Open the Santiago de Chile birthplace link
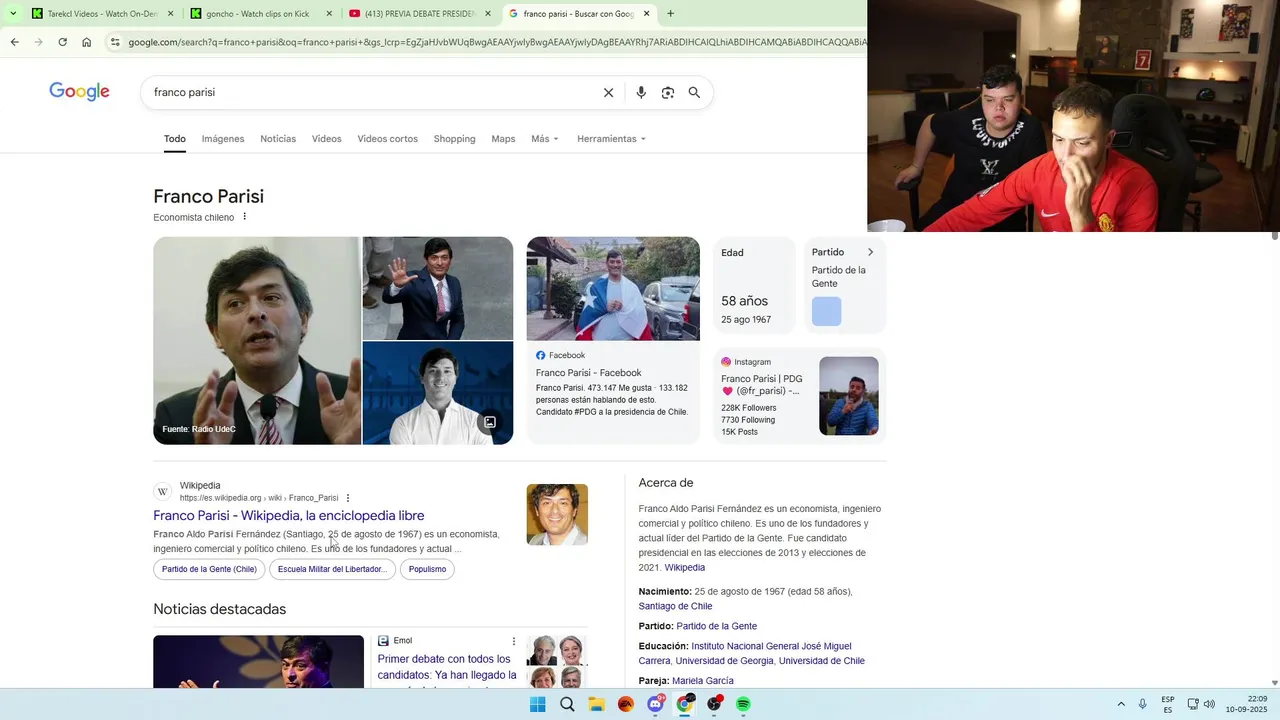Screen dimensions: 1280x720 [675, 606]
